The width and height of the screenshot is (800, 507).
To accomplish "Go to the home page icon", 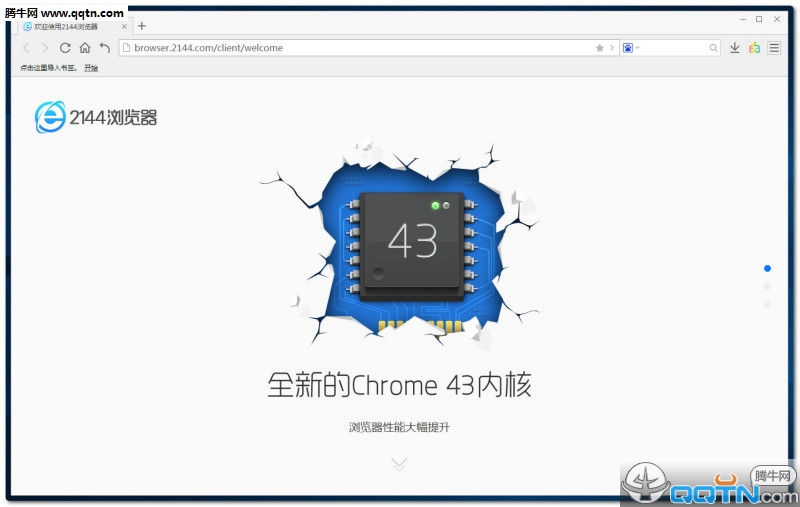I will [85, 48].
